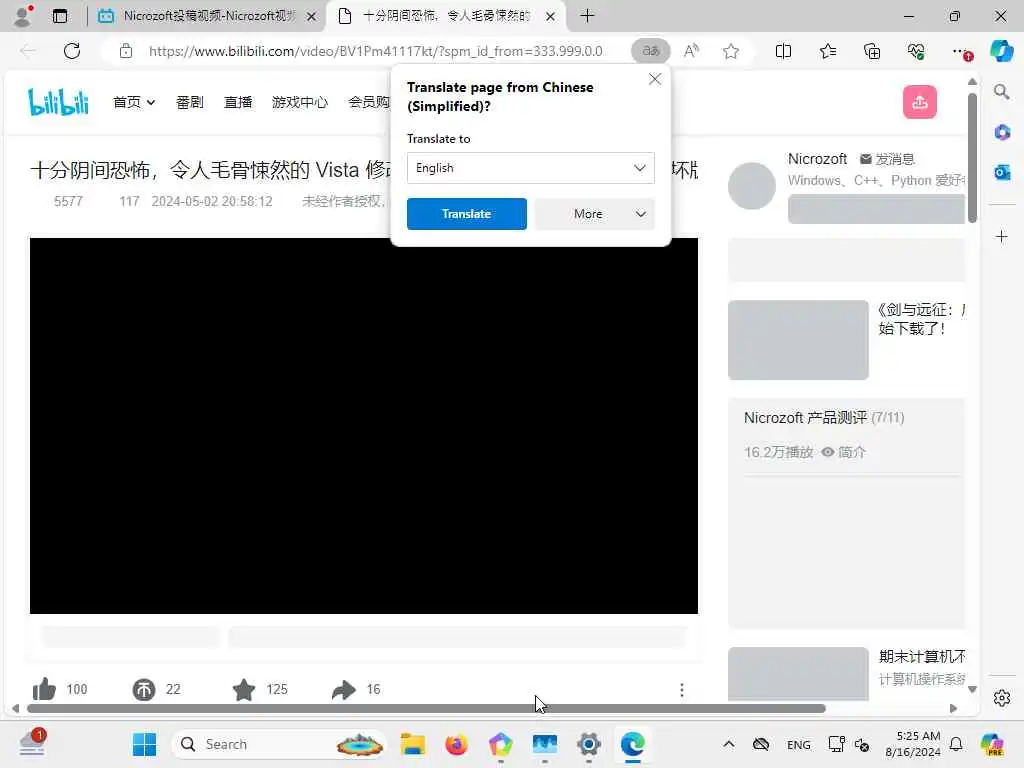The image size is (1024, 768).
Task: Click the vertical page scrollbar thumb
Action: point(972,157)
